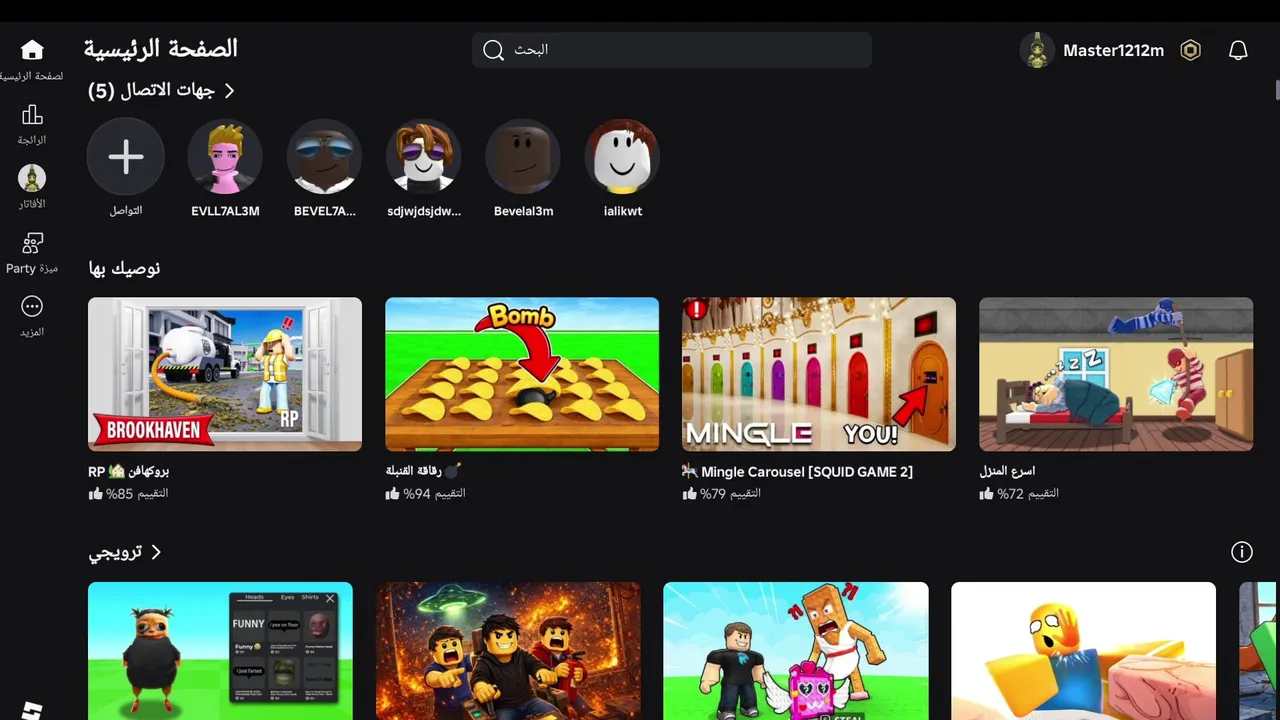Open the promoted STEAL heart game thumbnail

coord(796,651)
